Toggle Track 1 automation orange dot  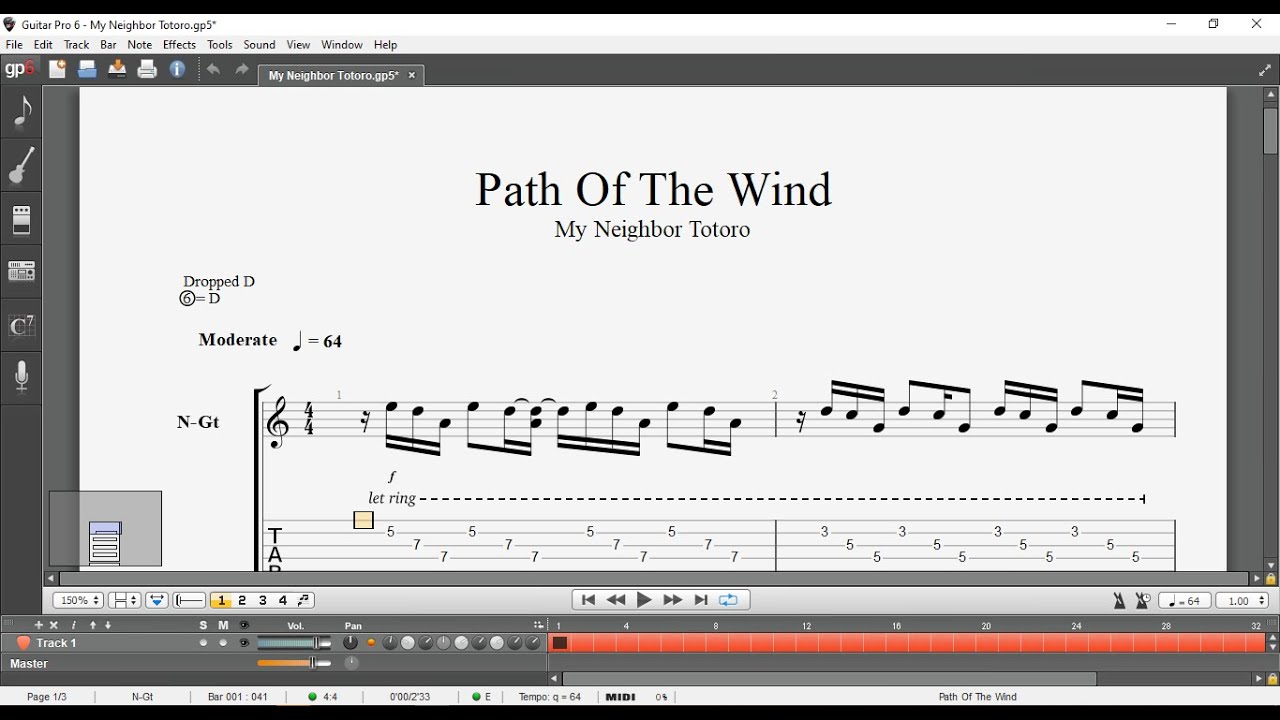(x=371, y=643)
